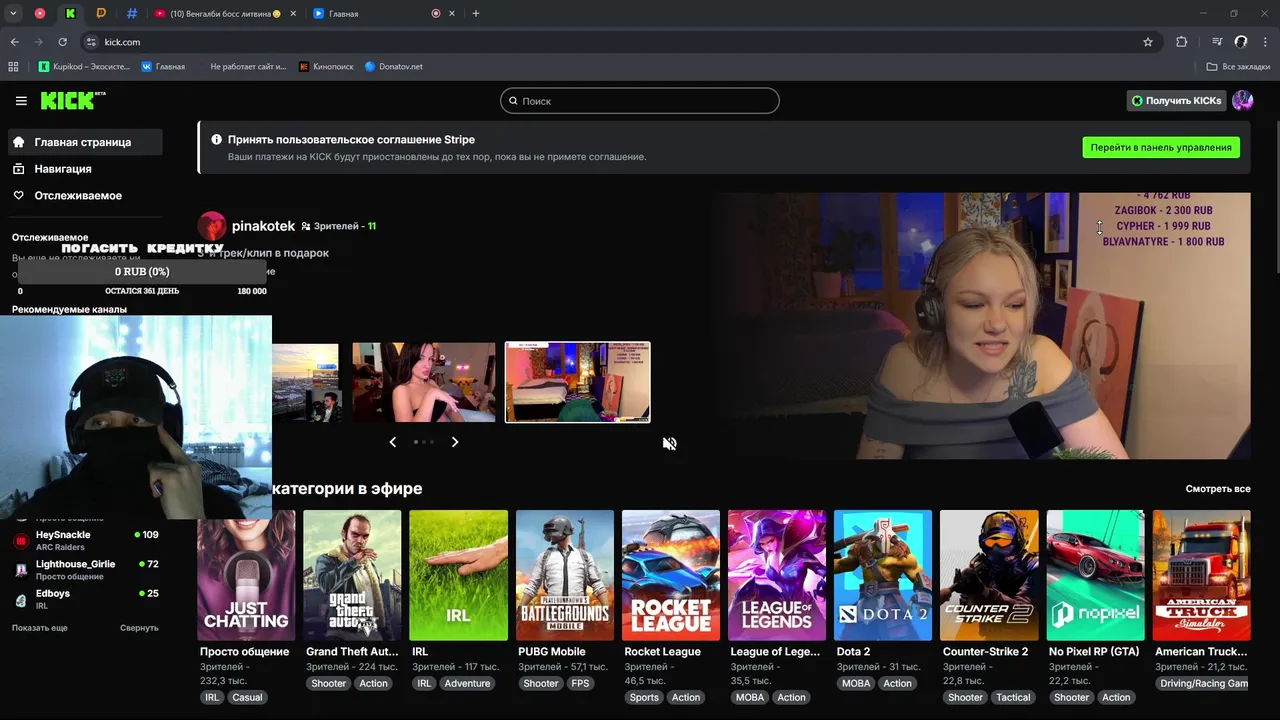Open the tab search dropdown arrow
Image resolution: width=1280 pixels, height=720 pixels.
tap(13, 13)
